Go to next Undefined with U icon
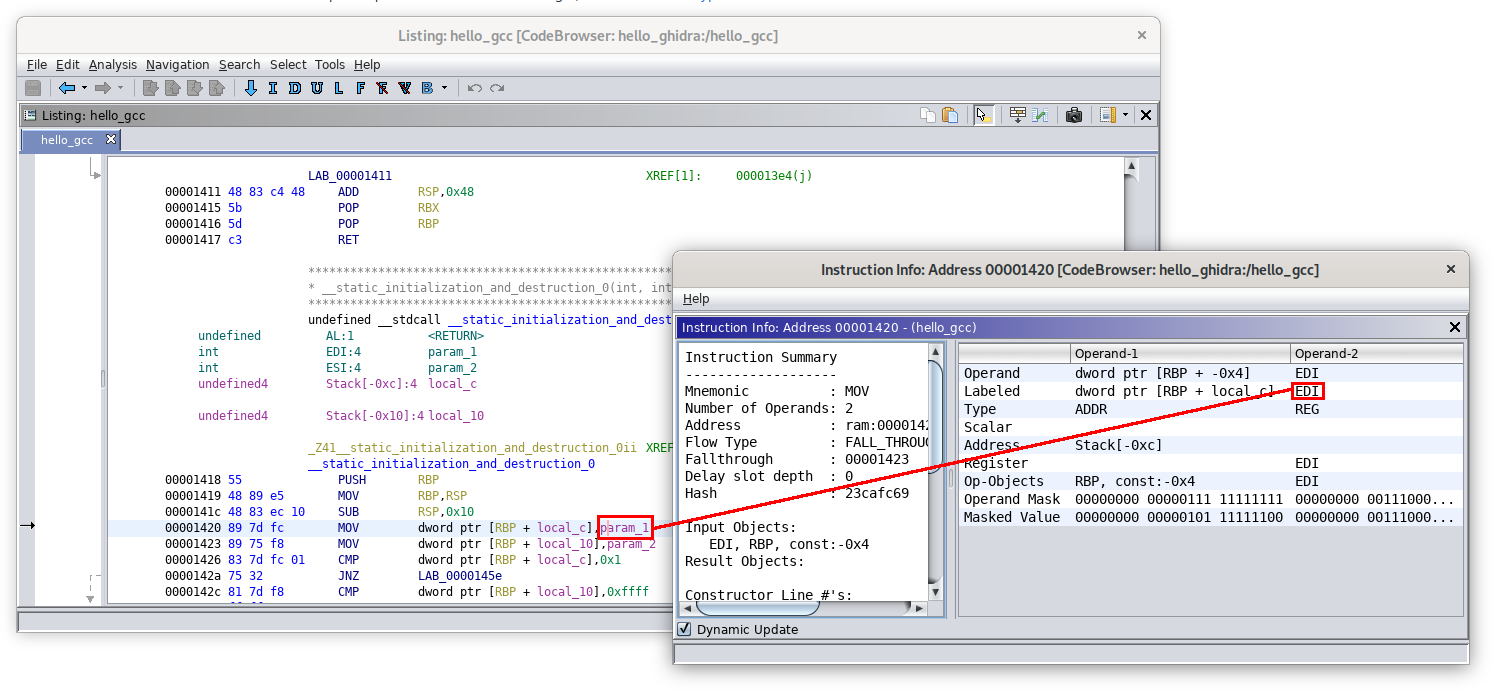 (317, 88)
